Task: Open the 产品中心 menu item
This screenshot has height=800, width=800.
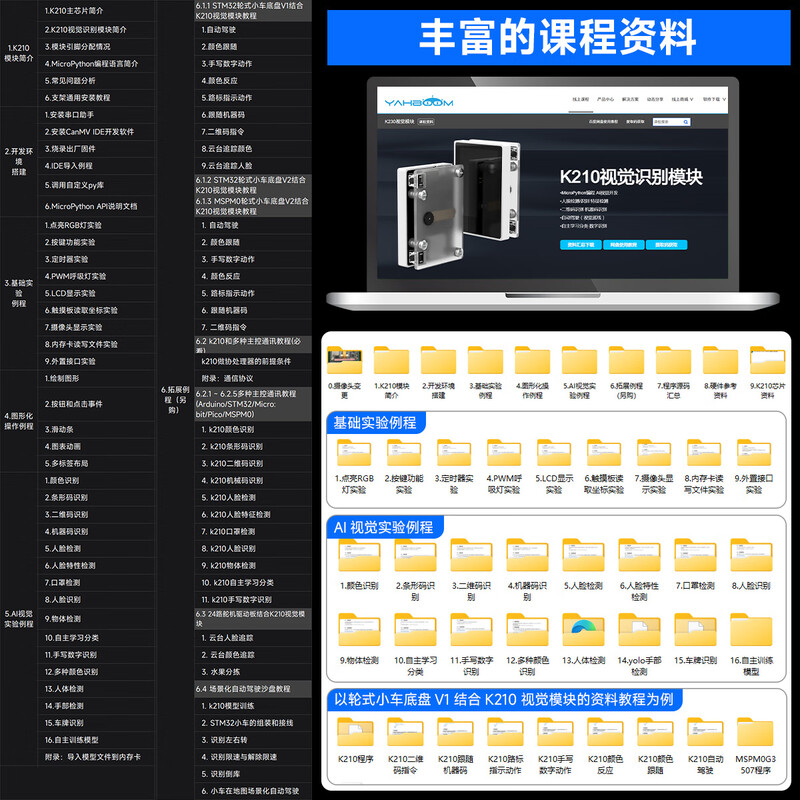Action: pos(606,101)
